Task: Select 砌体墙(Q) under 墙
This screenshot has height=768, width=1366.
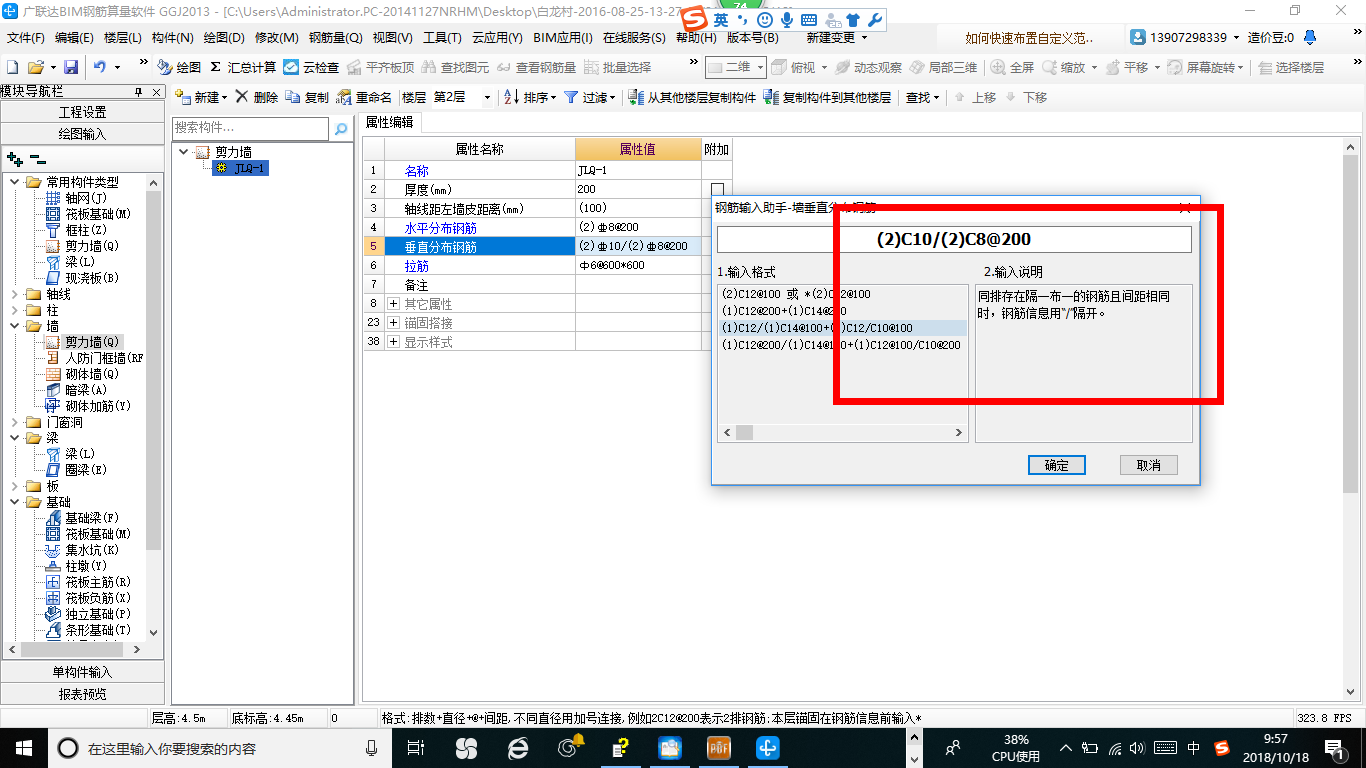Action: point(83,374)
